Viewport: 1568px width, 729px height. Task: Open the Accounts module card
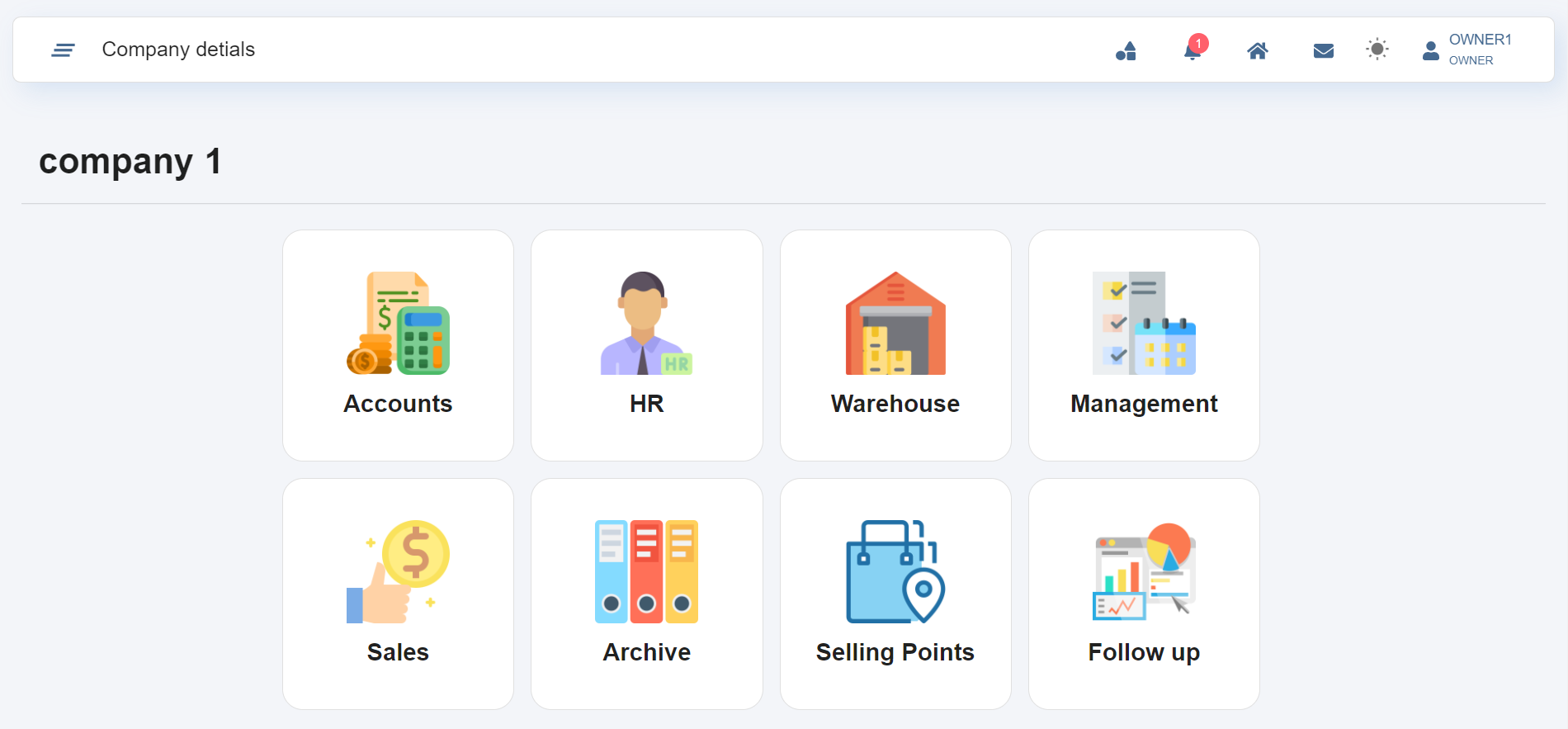point(398,345)
